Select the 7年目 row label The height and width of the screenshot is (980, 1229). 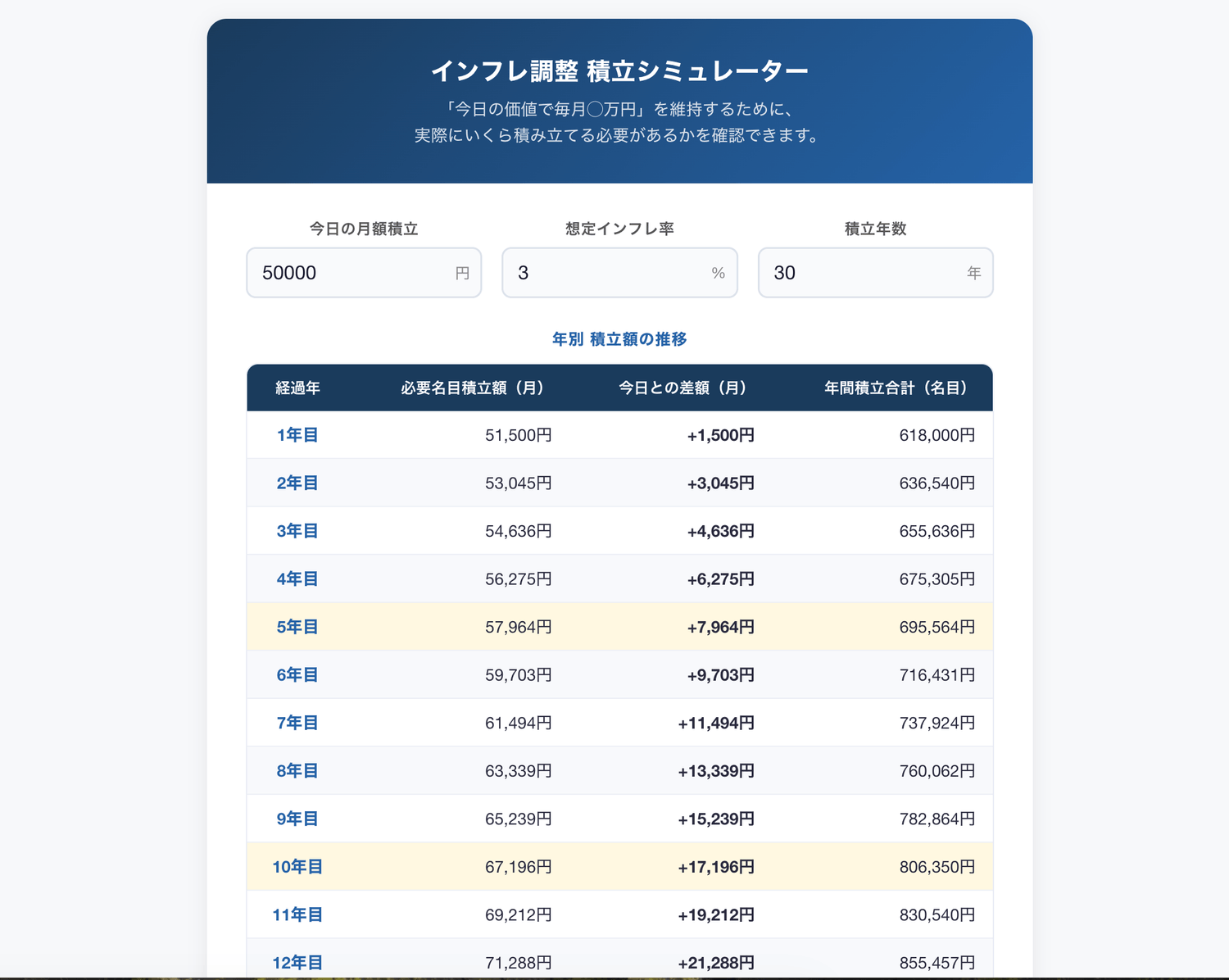(x=297, y=723)
